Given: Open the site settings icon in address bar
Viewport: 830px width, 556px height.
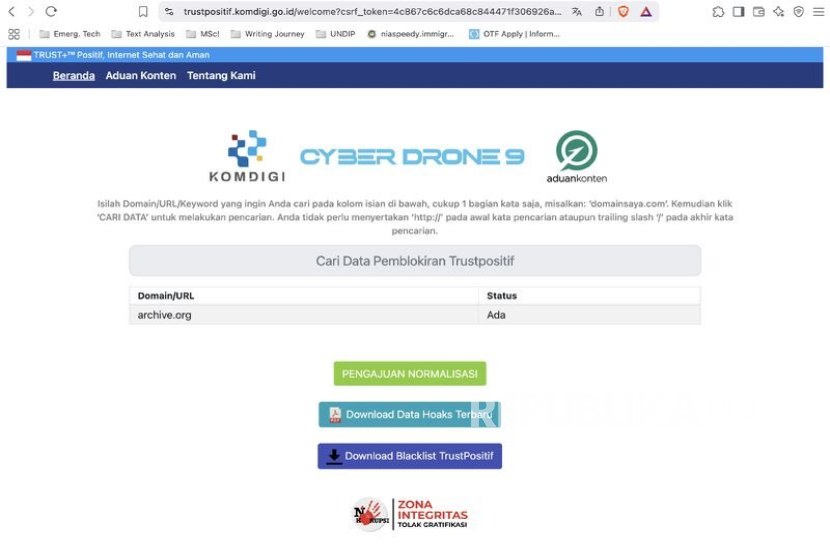Looking at the screenshot, I should [169, 11].
